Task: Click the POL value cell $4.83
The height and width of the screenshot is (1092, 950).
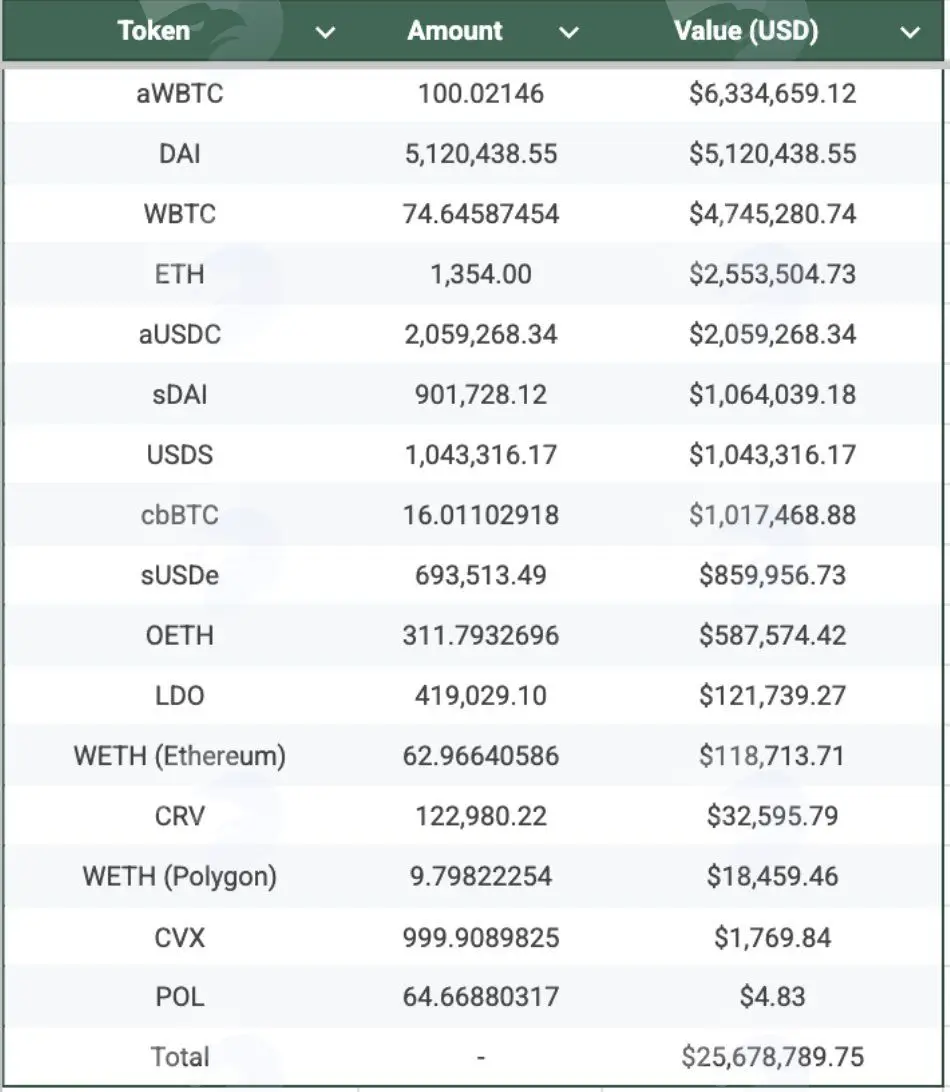Action: point(772,997)
